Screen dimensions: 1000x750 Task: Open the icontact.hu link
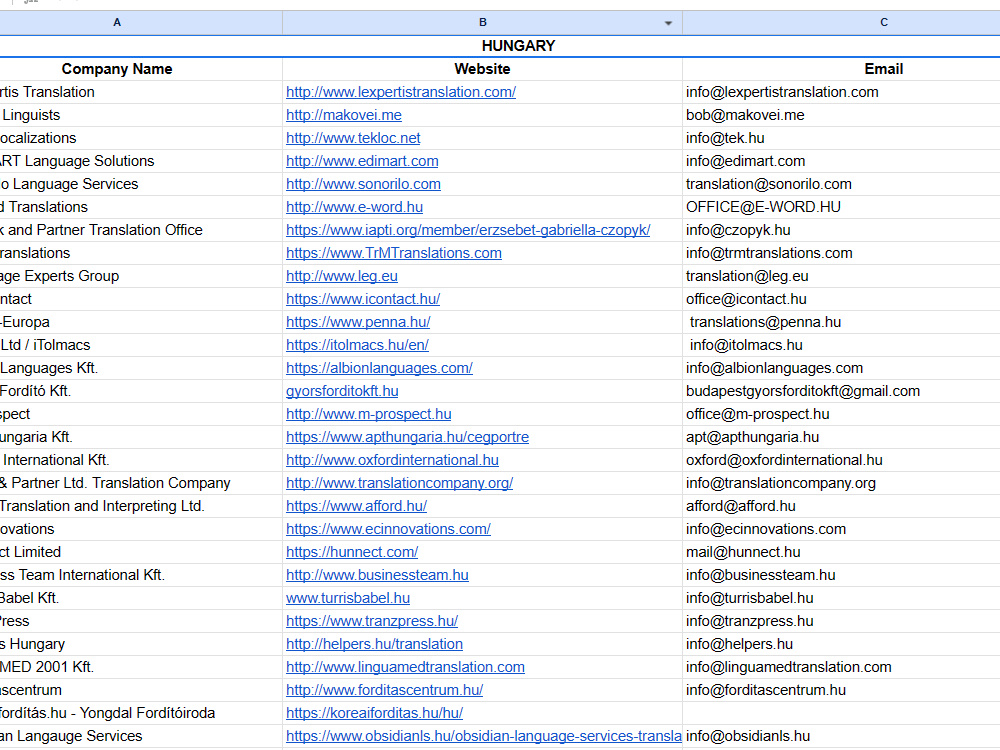(363, 298)
